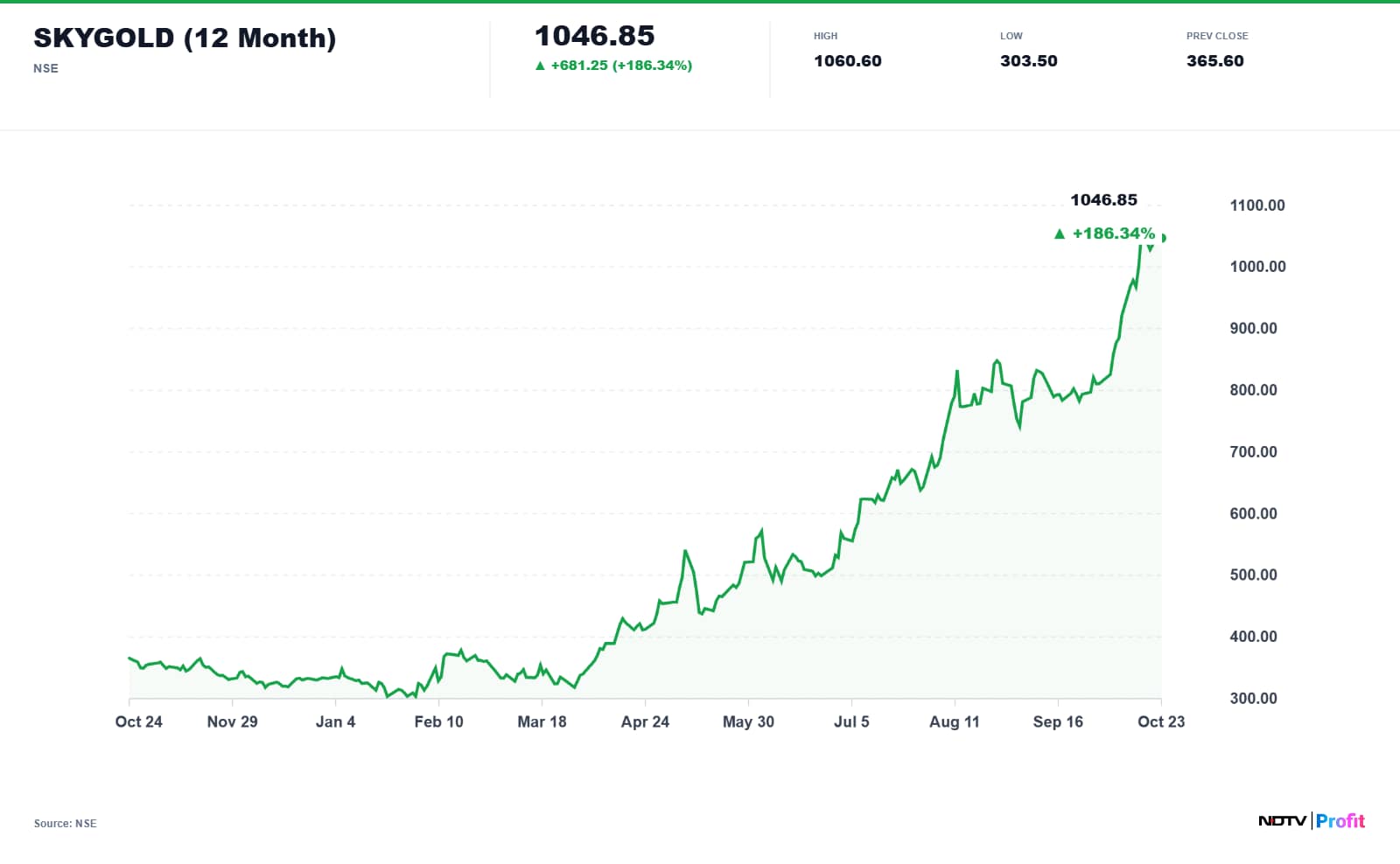This screenshot has height=864, width=1400.
Task: Click the green up triangle beside +681.25
Action: click(x=540, y=66)
